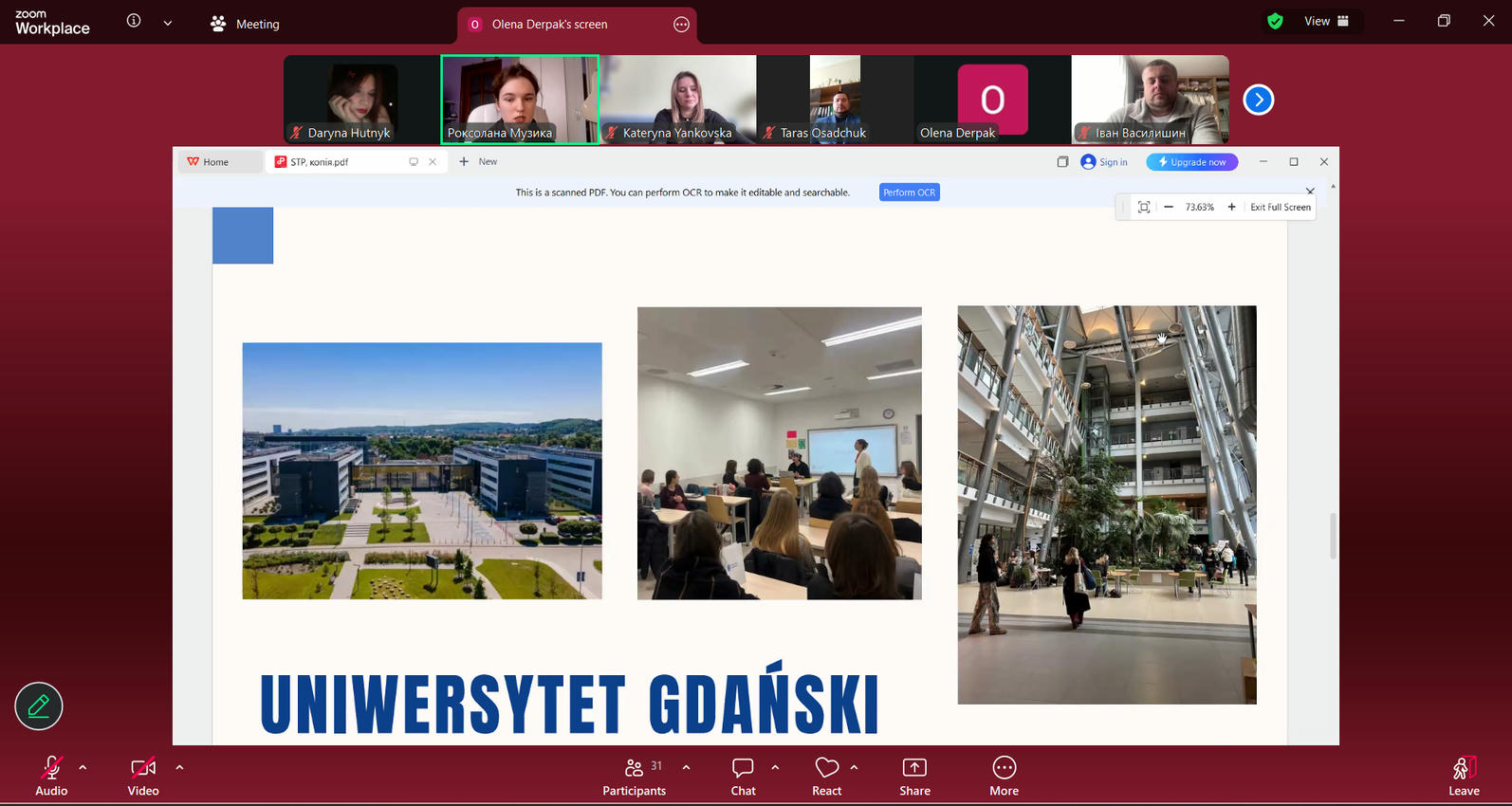The width and height of the screenshot is (1512, 806).
Task: Select the Meeting tab
Action: tap(246, 24)
